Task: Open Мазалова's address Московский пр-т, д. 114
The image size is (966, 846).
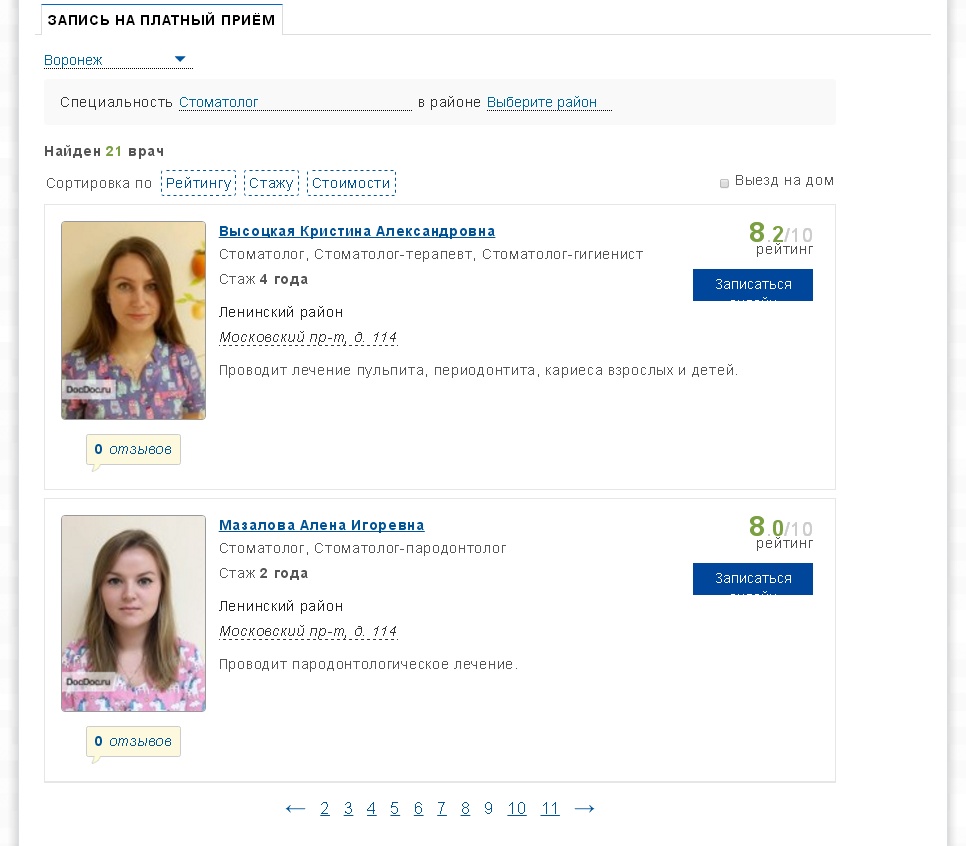Action: [308, 632]
